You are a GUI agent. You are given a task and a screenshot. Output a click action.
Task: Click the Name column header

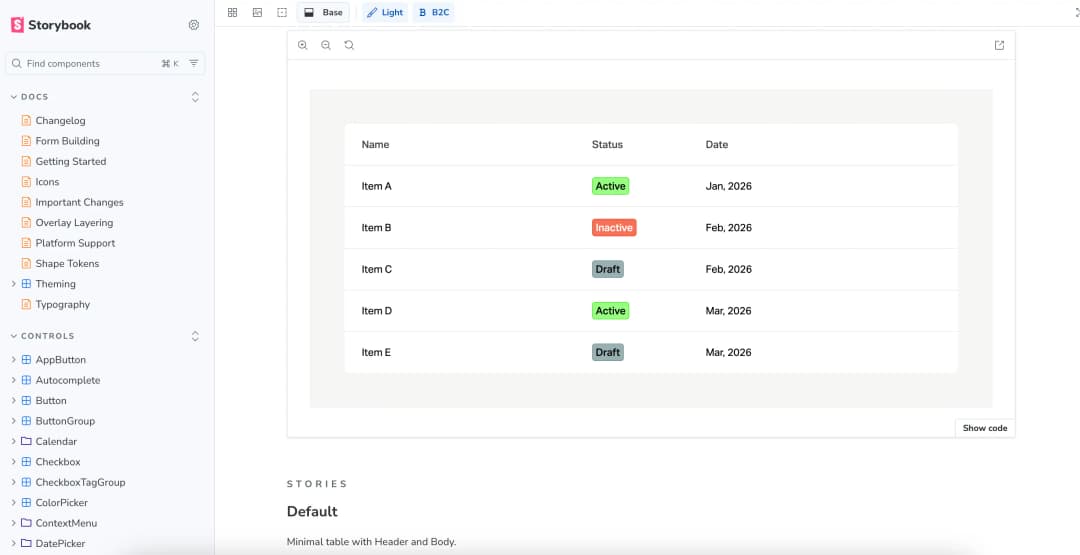coord(375,145)
